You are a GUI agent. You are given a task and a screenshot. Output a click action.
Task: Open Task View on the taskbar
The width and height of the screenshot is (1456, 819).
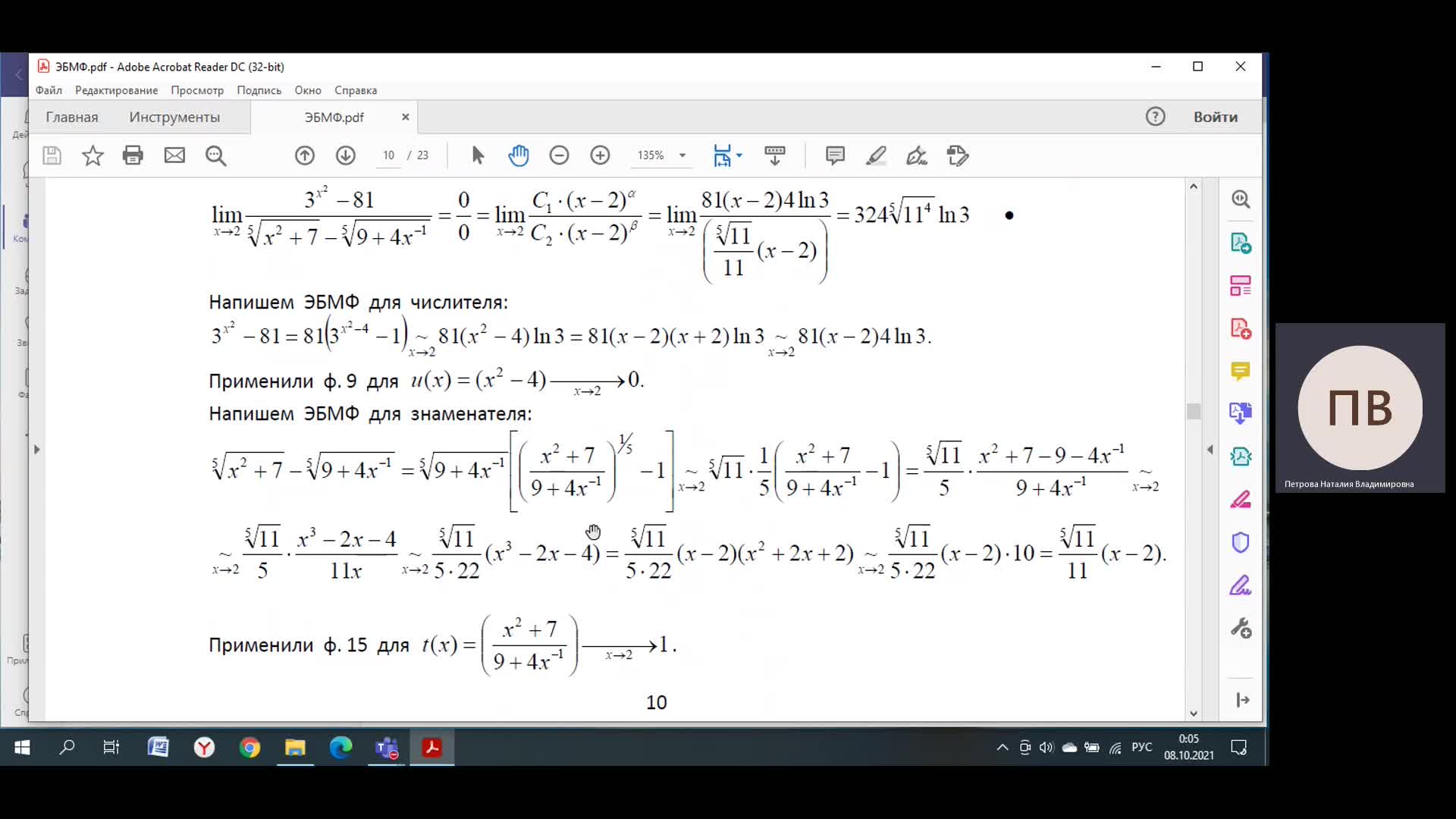[x=111, y=748]
